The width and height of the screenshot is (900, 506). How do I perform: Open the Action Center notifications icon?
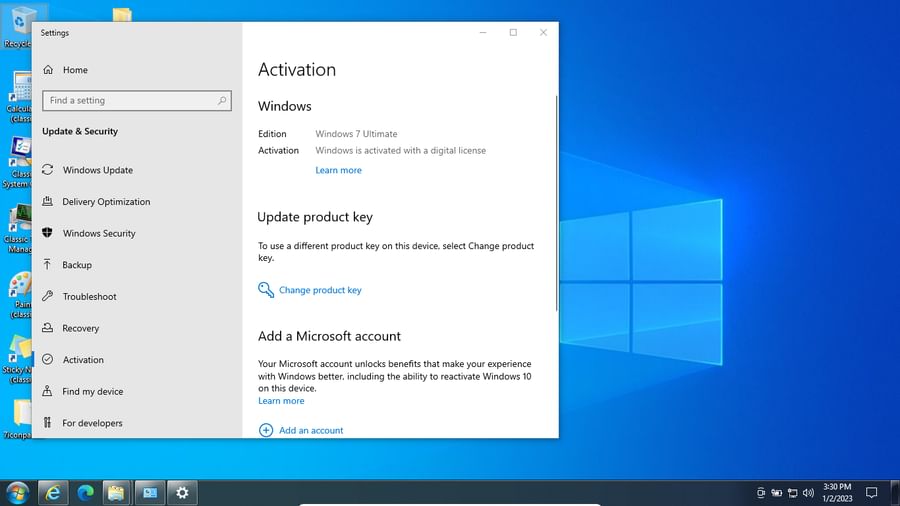tap(871, 492)
